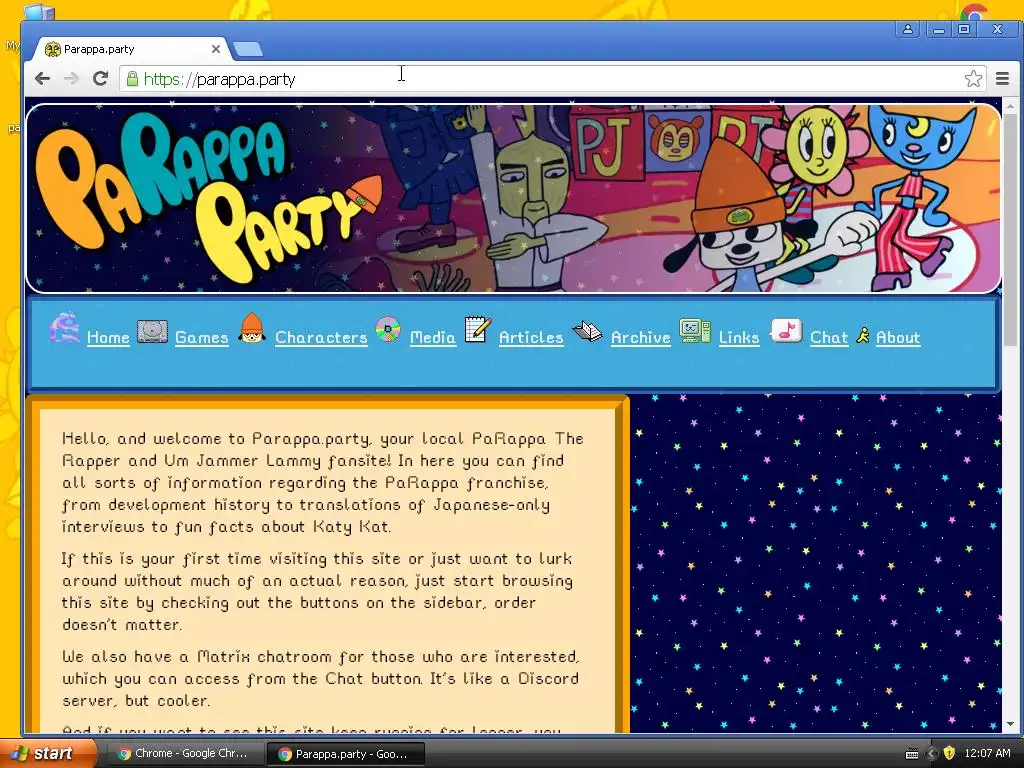Switch to 'Chrome - Google Chr...' taskbar item
This screenshot has width=1024, height=768.
click(x=183, y=754)
